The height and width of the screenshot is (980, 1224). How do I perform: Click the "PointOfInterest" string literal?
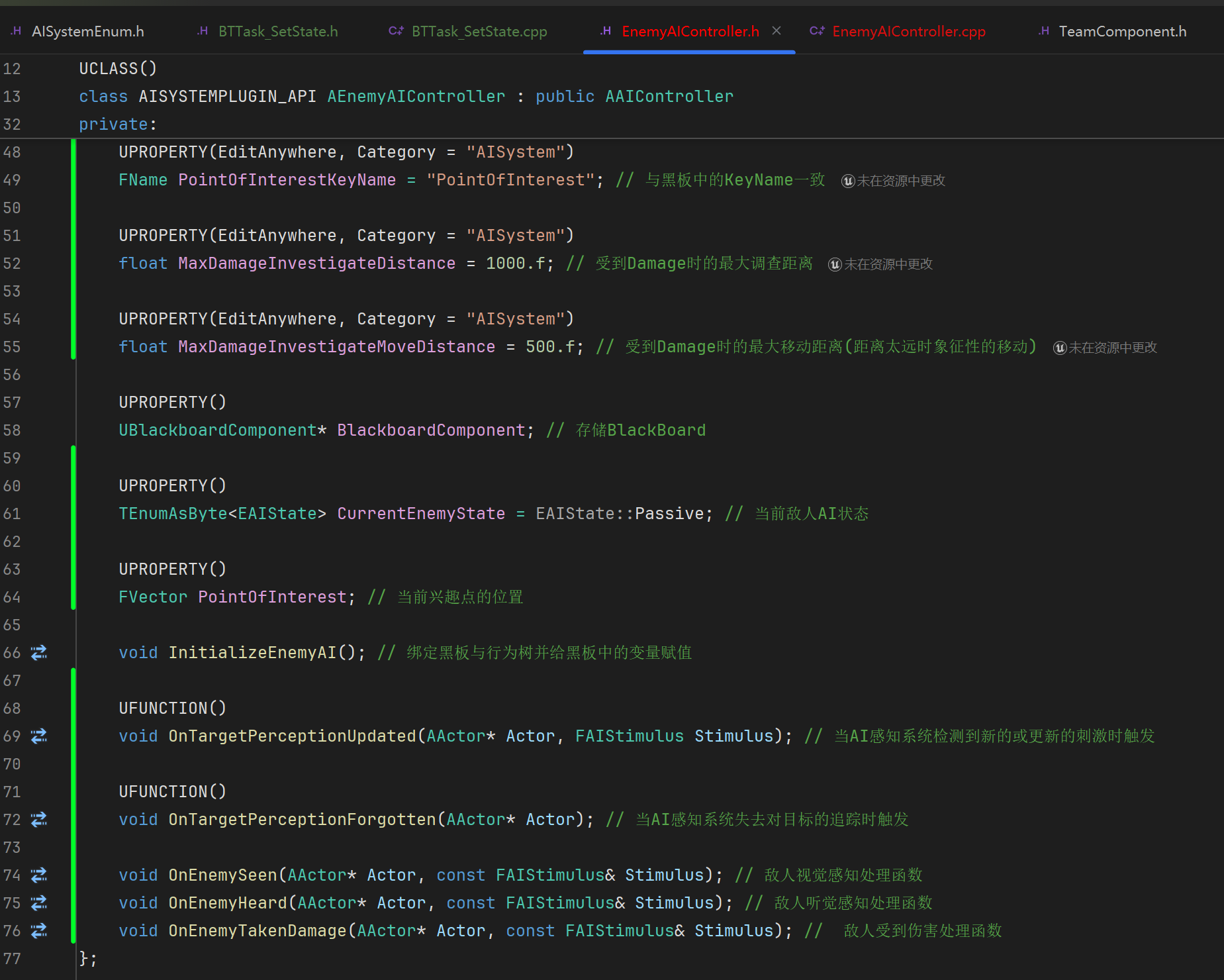pyautogui.click(x=510, y=180)
